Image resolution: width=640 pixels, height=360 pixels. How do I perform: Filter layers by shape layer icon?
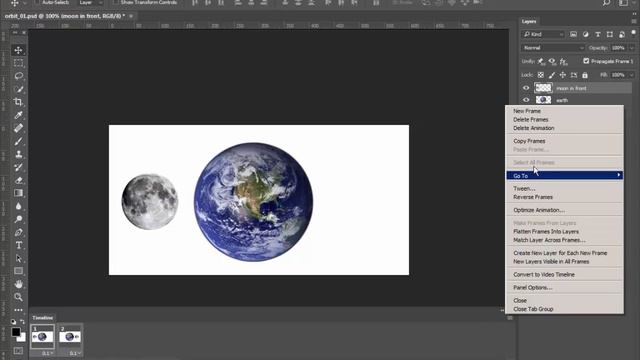(x=610, y=34)
